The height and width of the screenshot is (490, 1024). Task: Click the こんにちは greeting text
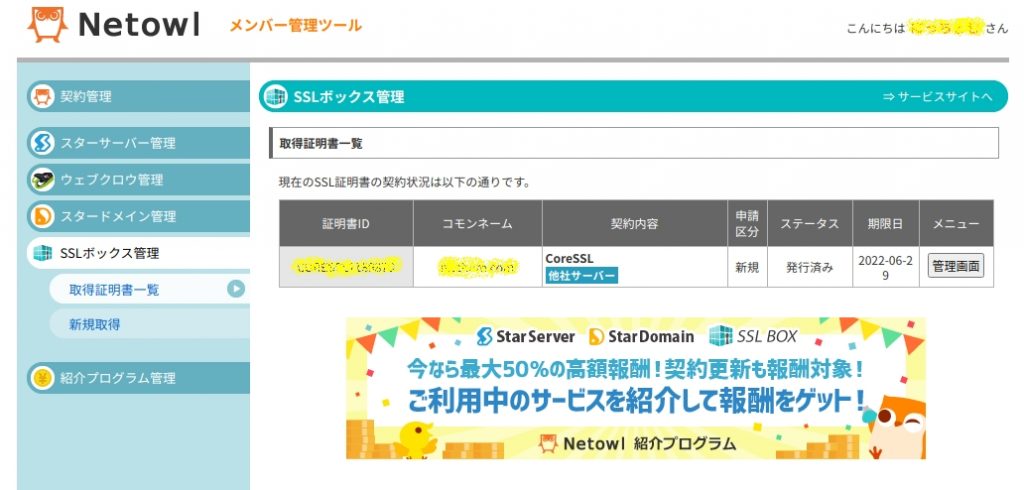point(876,28)
